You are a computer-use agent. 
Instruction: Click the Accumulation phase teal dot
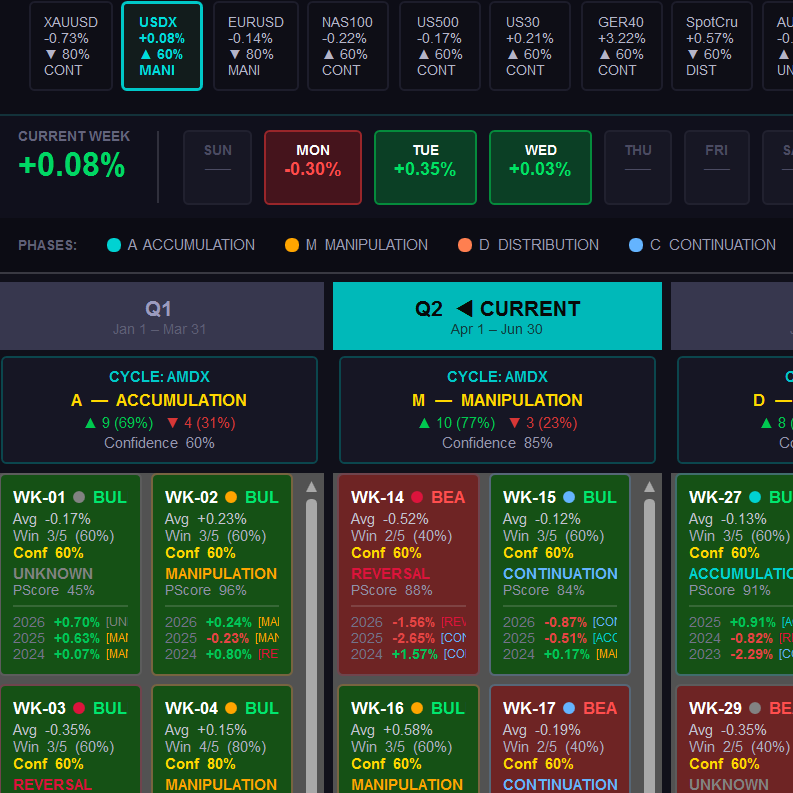[x=114, y=245]
